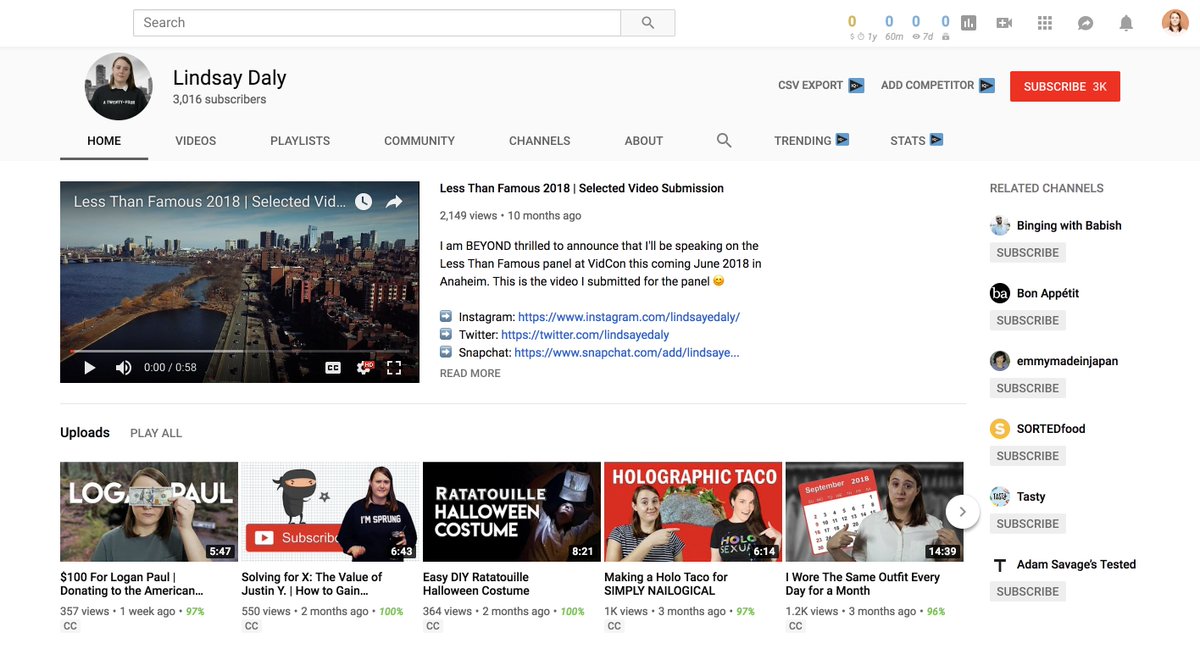Click the Binging with Babish channel name
Screen dimensions: 1200x649
(1069, 226)
